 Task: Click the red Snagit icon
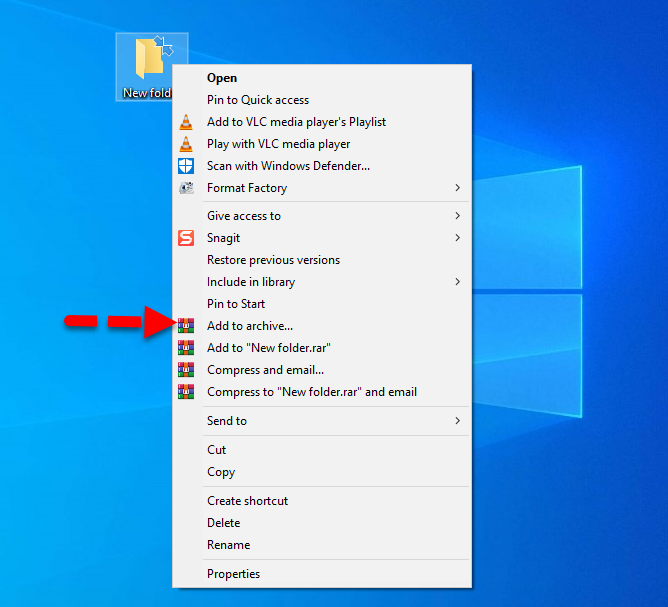point(185,238)
